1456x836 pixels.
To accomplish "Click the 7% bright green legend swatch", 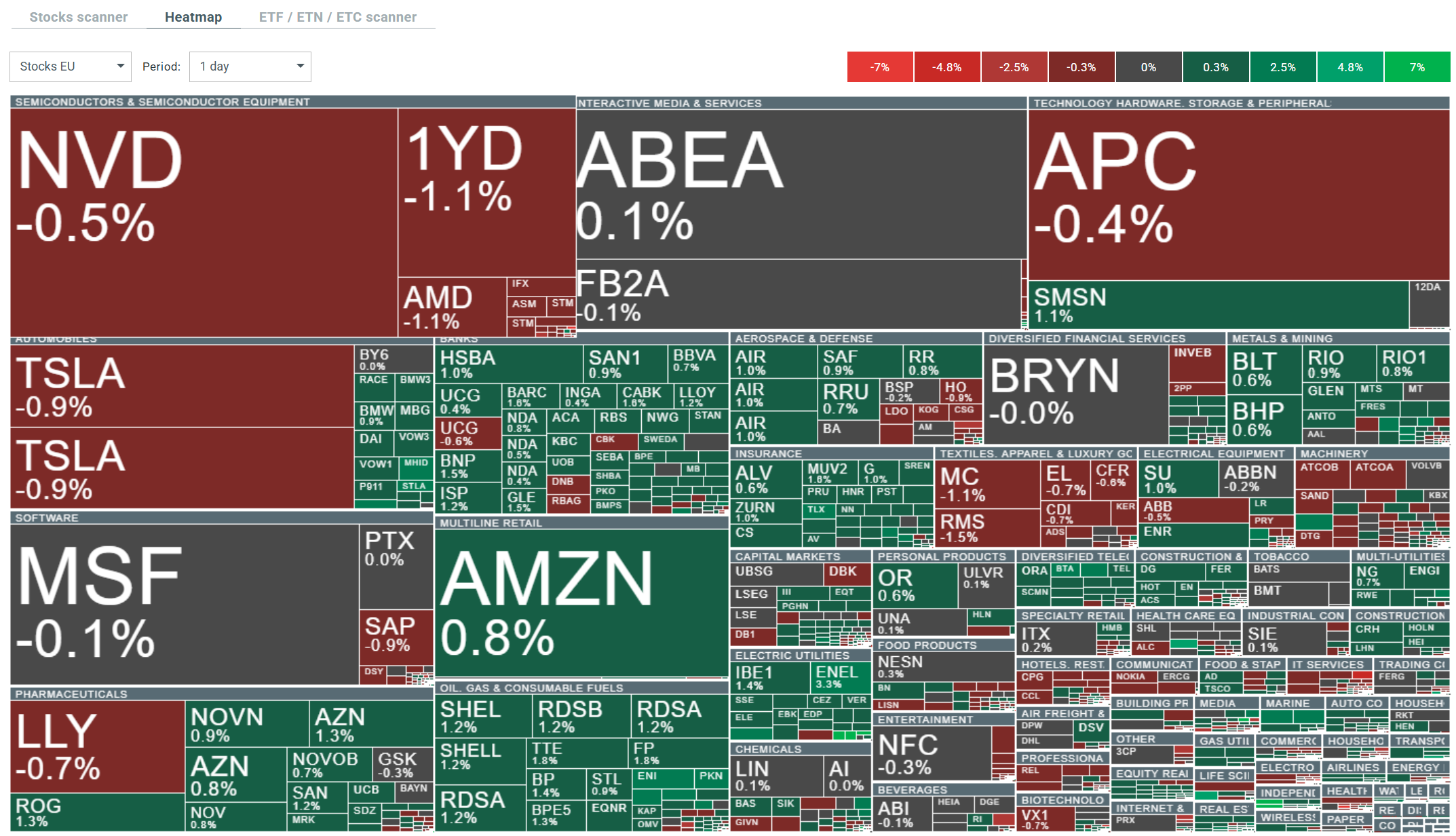I will click(x=1417, y=67).
